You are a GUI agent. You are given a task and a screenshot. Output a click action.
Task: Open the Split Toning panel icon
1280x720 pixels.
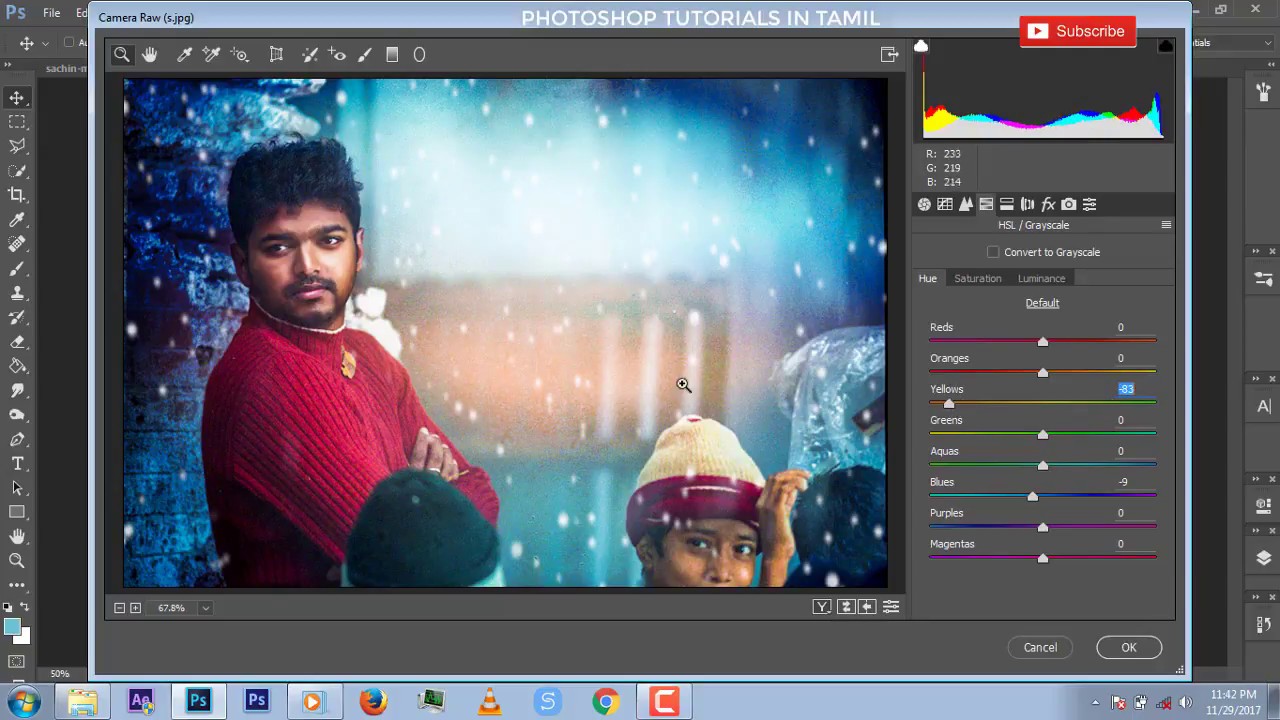1007,204
